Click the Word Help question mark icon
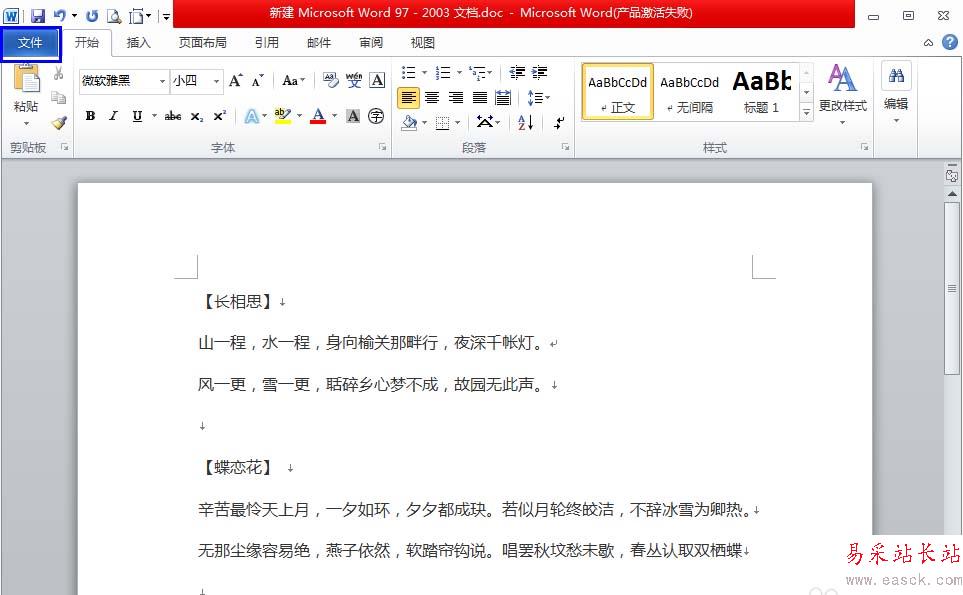The height and width of the screenshot is (595, 963). pos(949,42)
